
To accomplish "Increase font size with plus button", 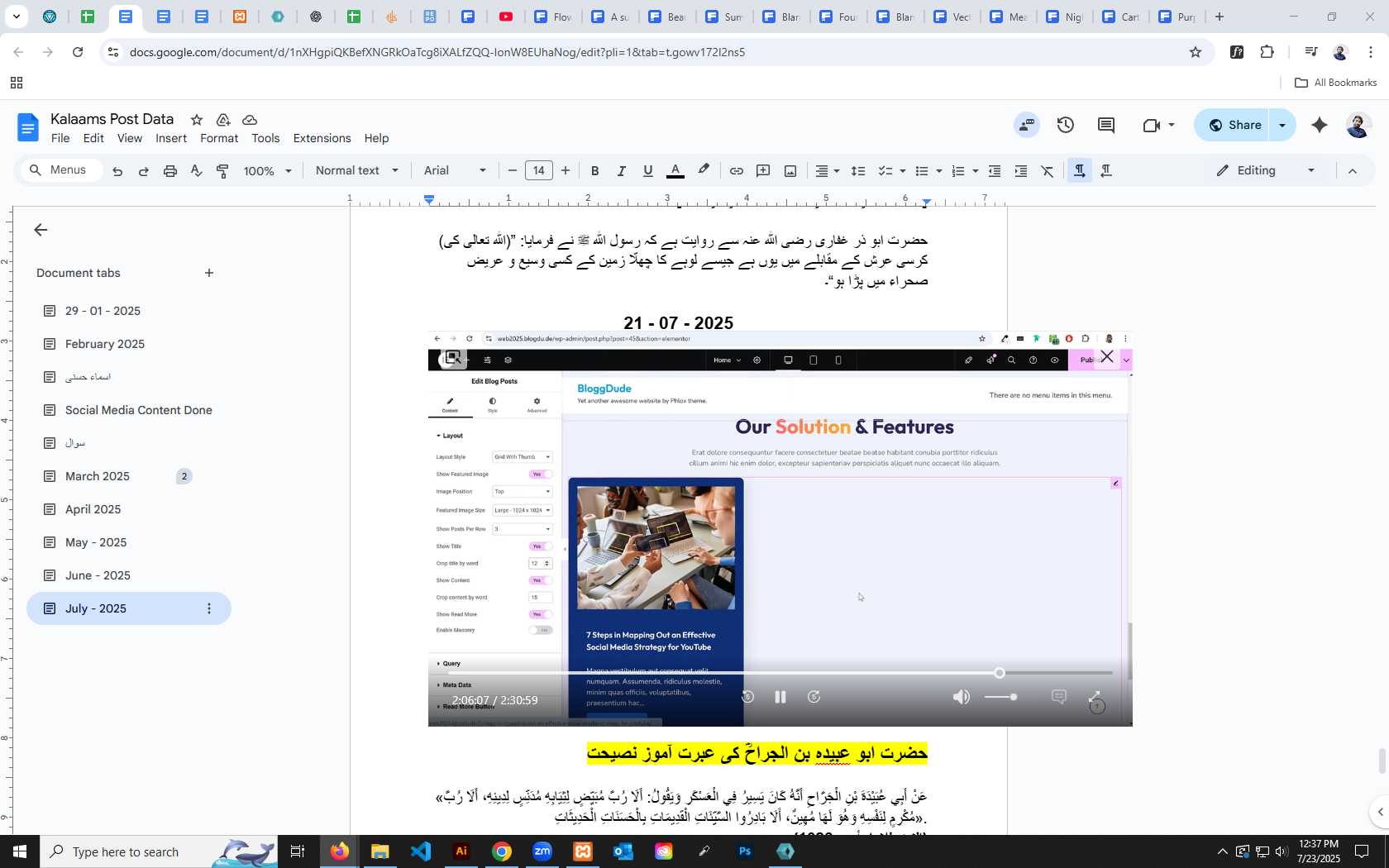I will [566, 171].
